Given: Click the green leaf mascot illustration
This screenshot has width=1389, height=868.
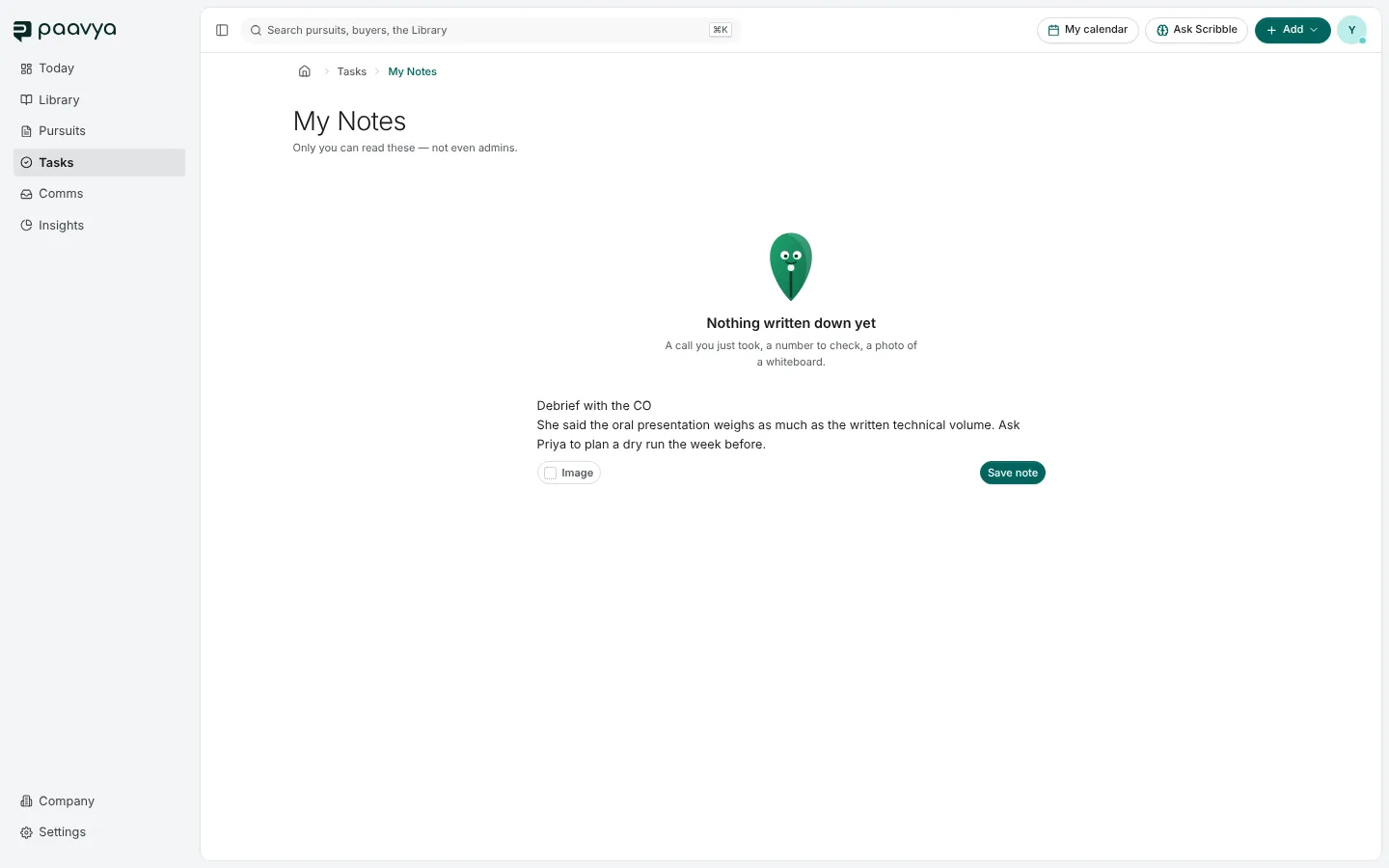Looking at the screenshot, I should click(x=791, y=266).
